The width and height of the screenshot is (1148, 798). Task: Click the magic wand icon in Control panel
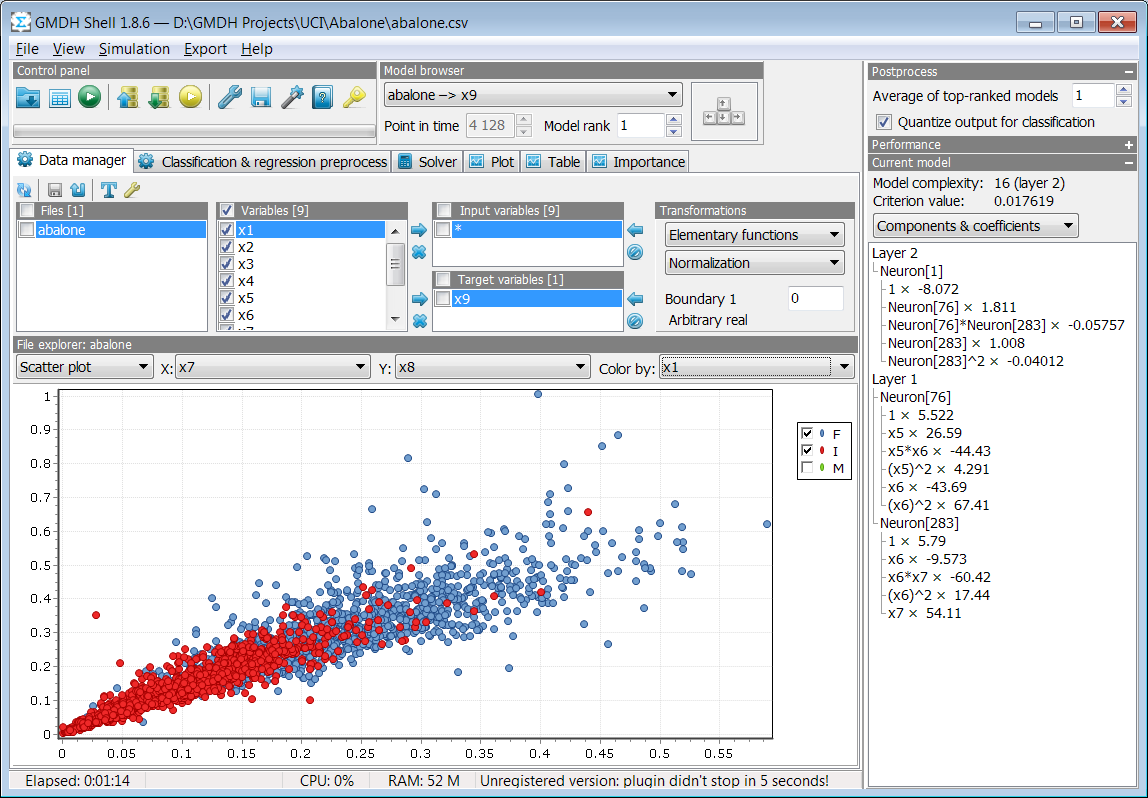pyautogui.click(x=292, y=97)
